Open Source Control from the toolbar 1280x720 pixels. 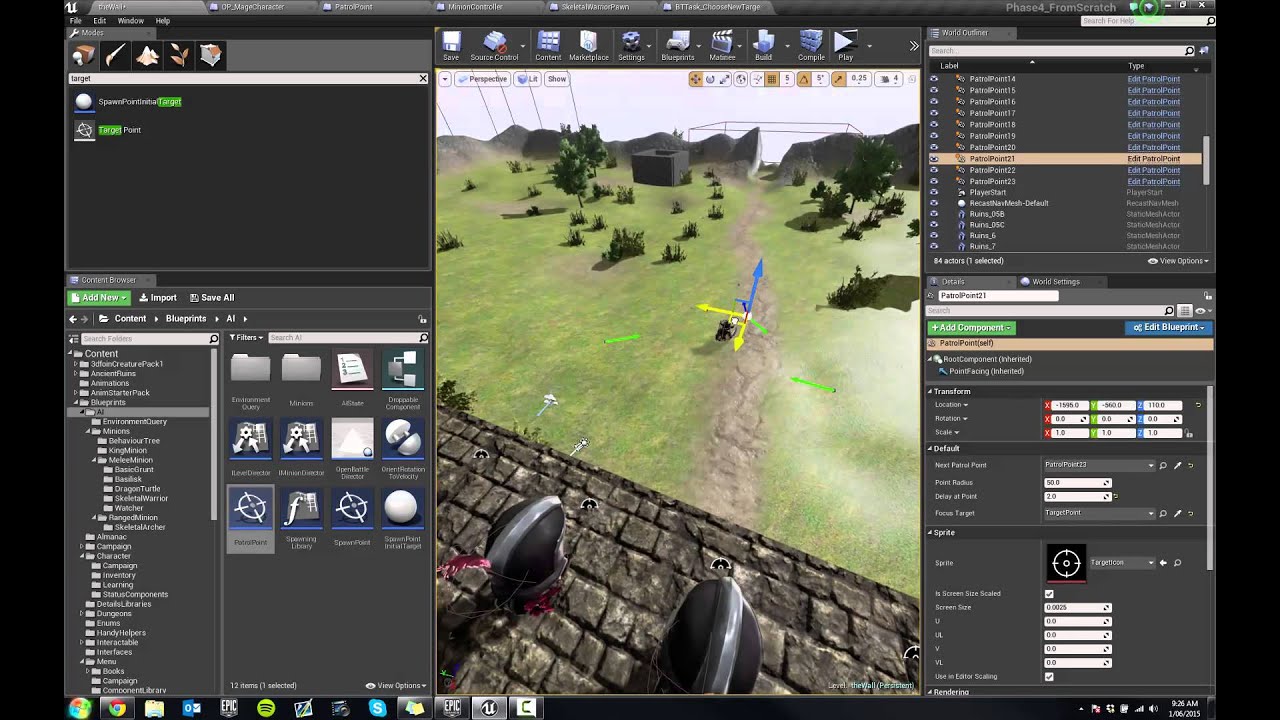494,46
